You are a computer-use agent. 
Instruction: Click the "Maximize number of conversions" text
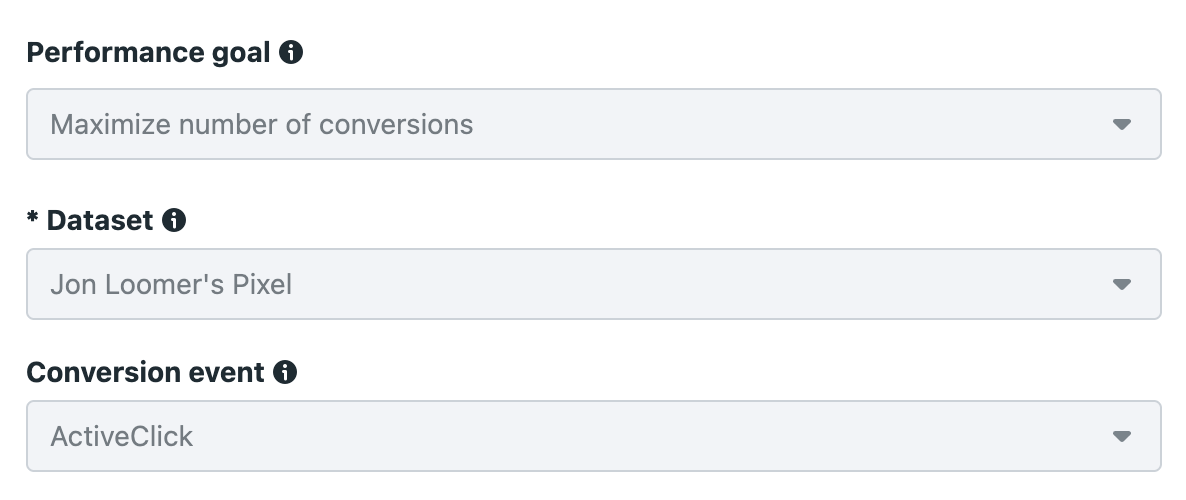262,124
